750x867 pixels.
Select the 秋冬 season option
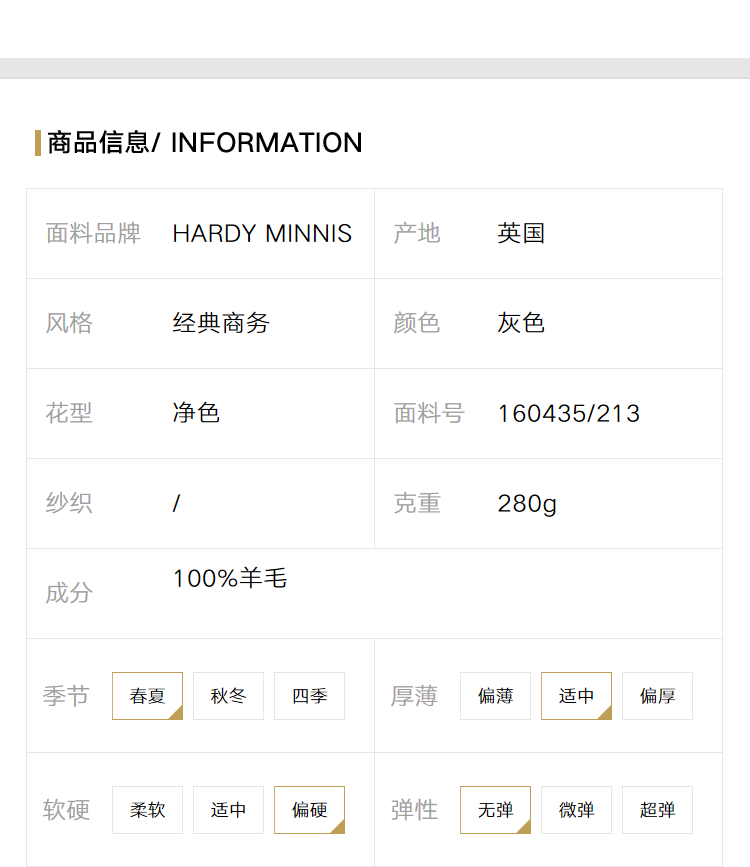pos(228,696)
